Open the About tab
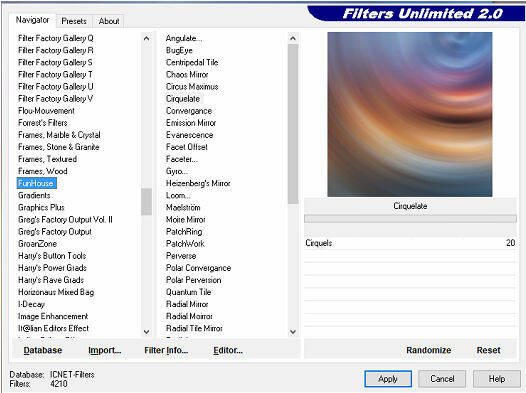Image resolution: width=526 pixels, height=393 pixels. coord(109,21)
